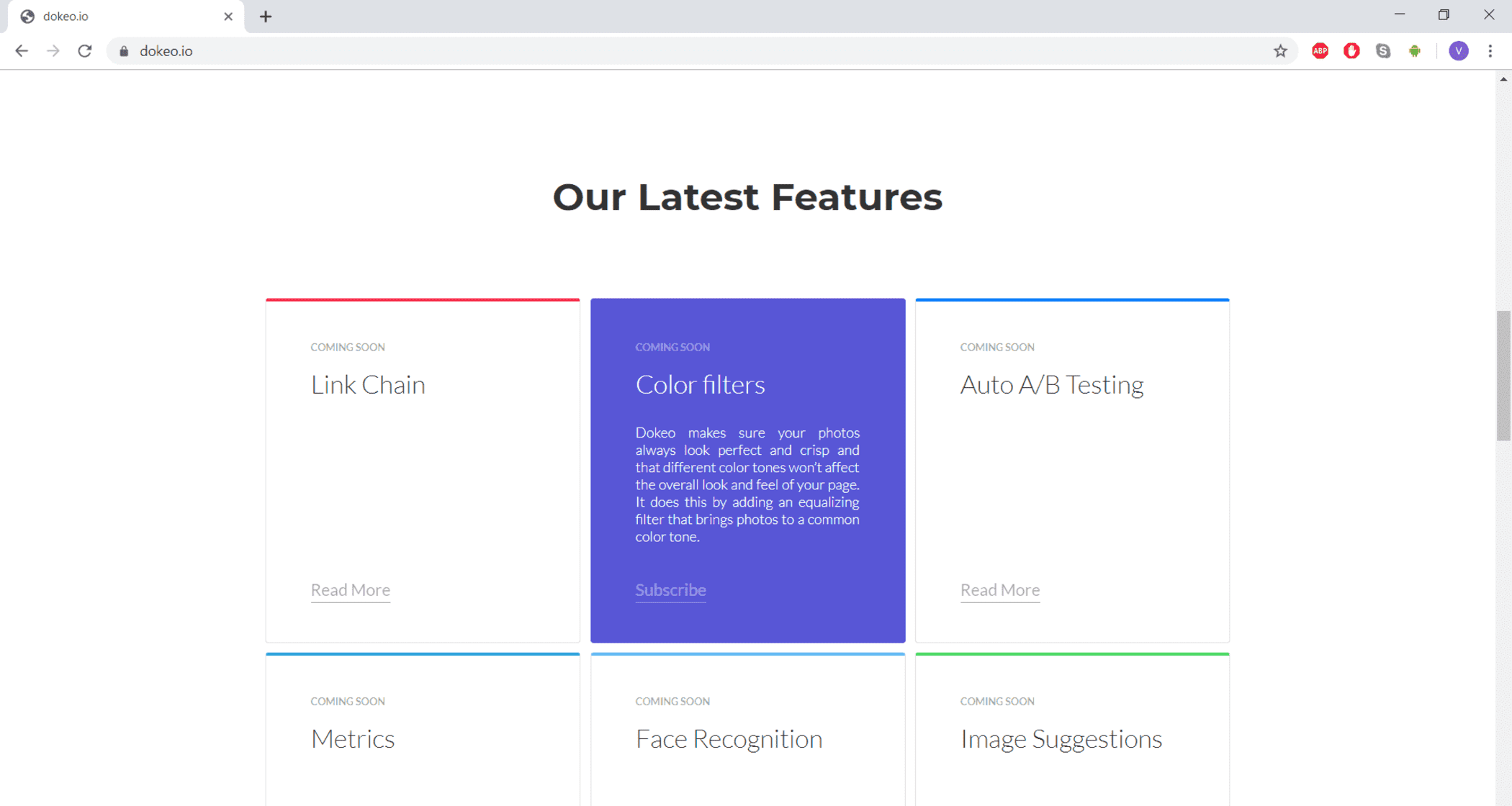Open the Skype extension icon
Screen dimensions: 1512x806
(x=1383, y=51)
